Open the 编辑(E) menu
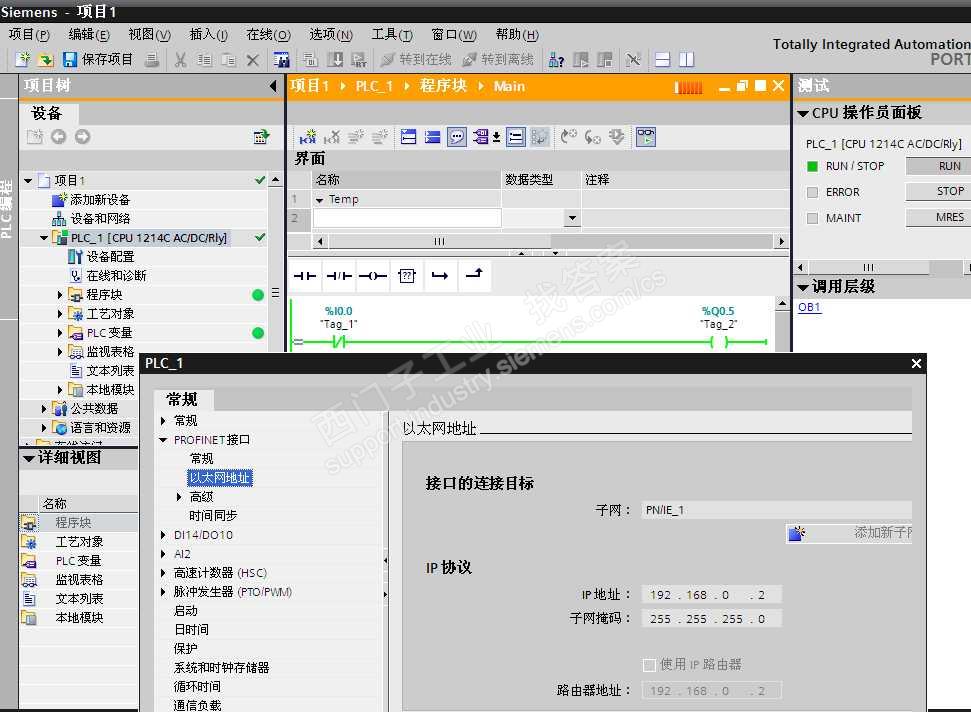 pos(89,35)
